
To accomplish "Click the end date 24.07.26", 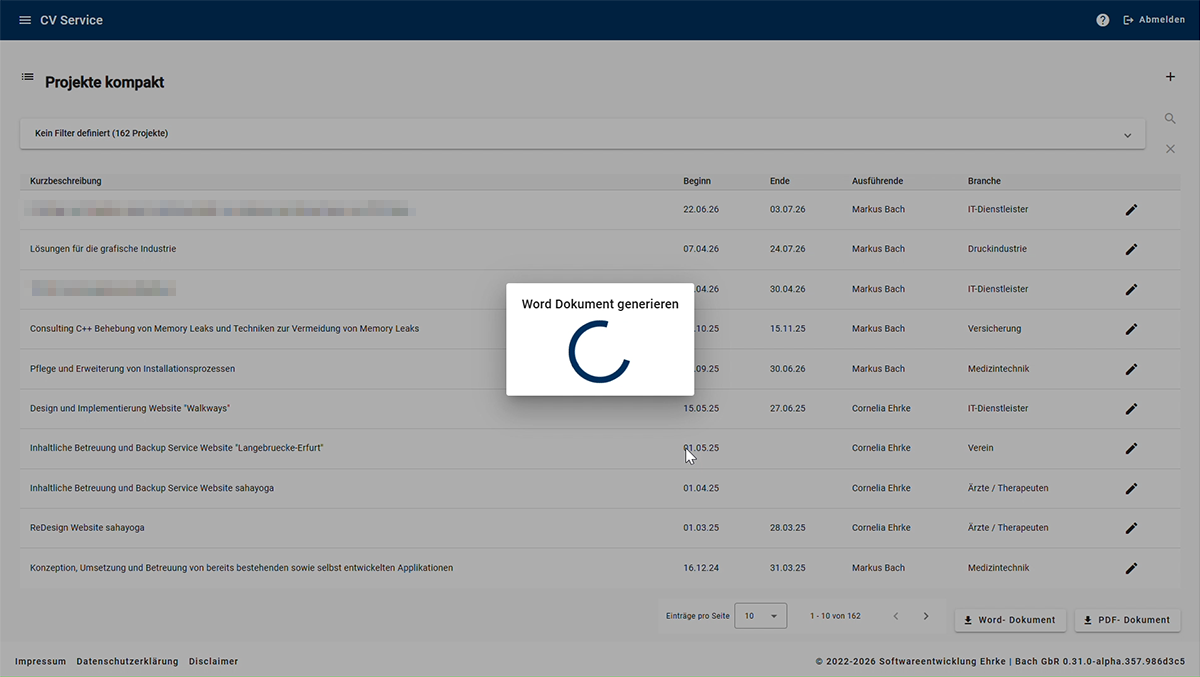I will [788, 249].
